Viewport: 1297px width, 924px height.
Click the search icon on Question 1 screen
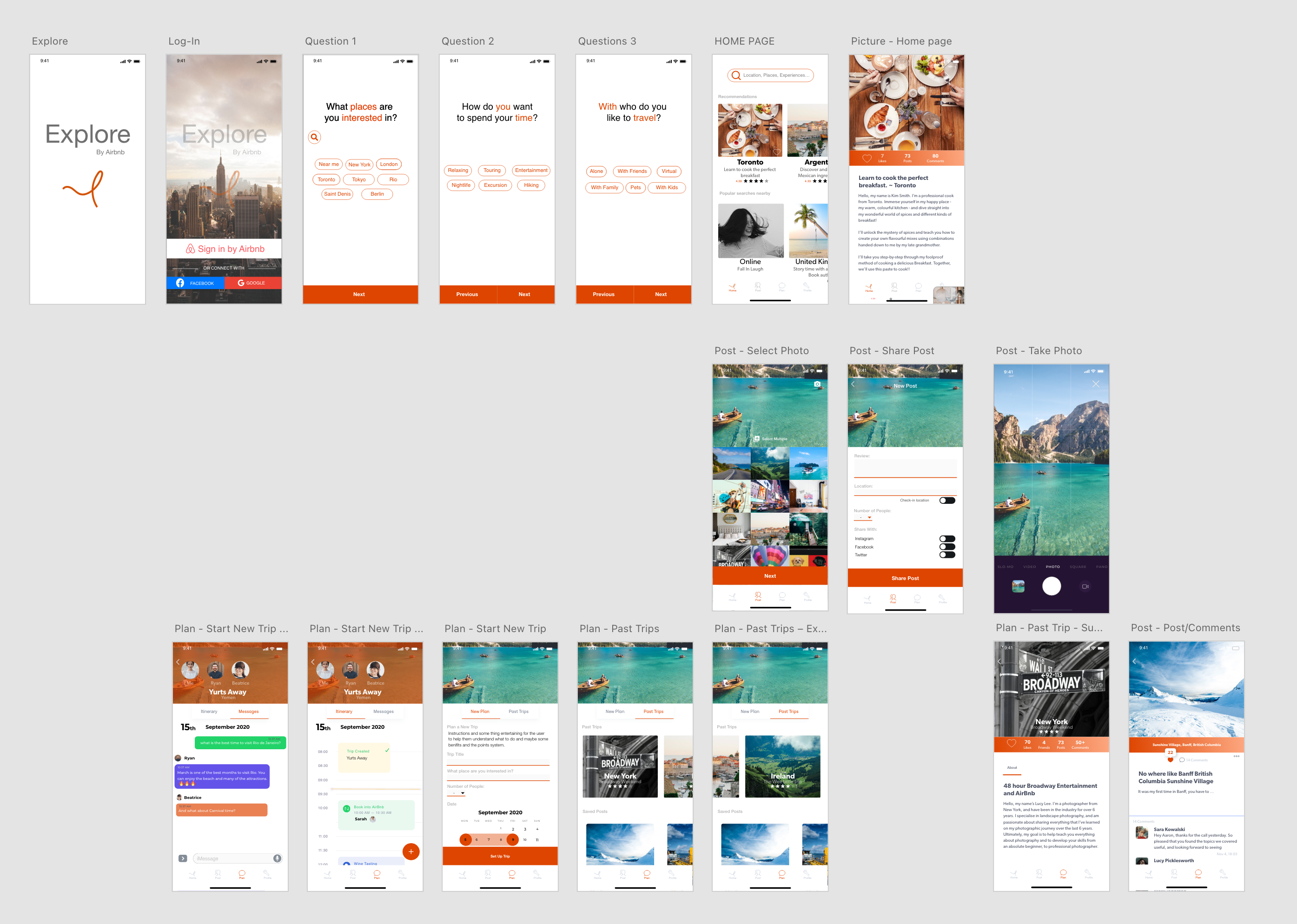point(314,137)
